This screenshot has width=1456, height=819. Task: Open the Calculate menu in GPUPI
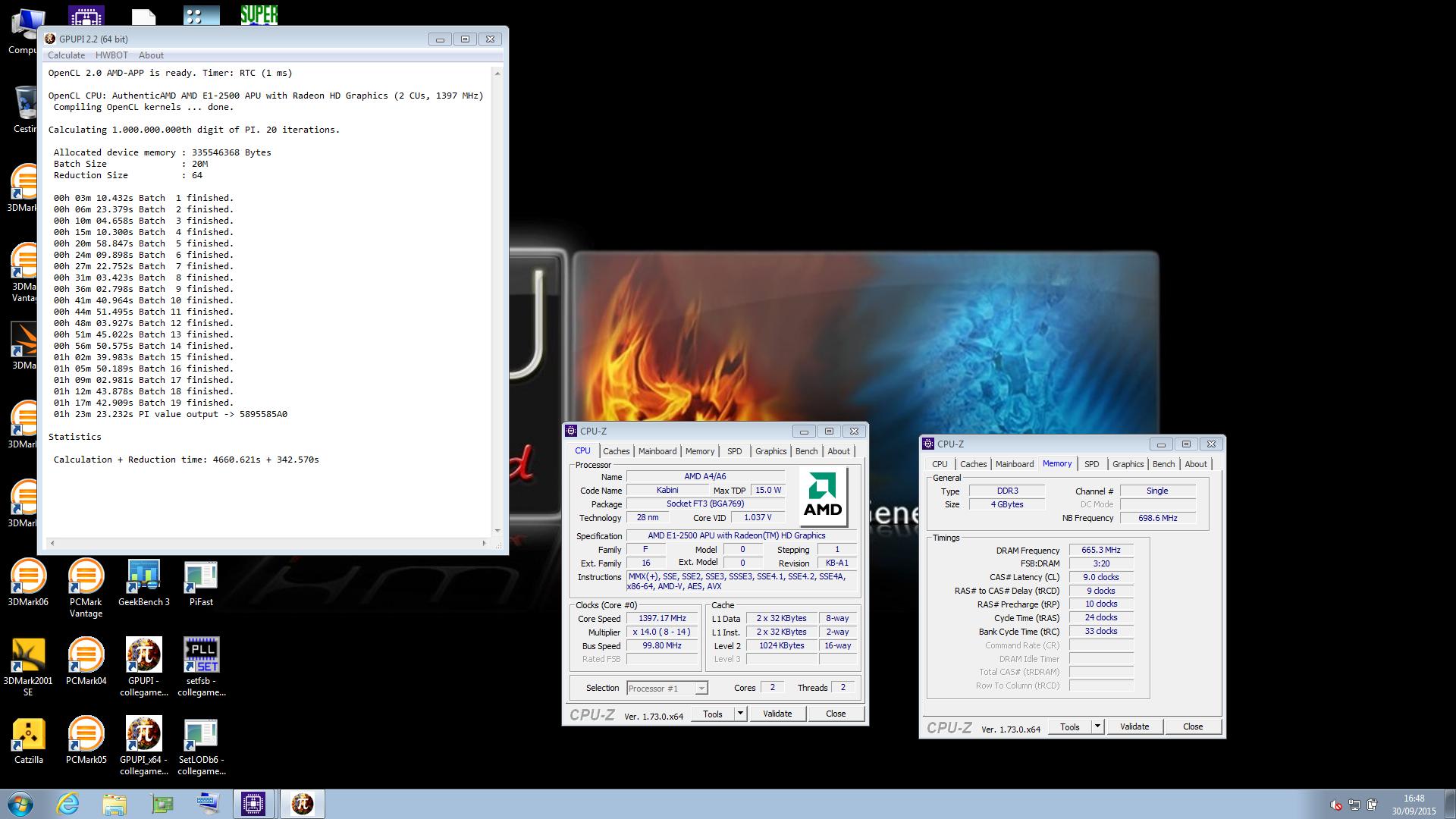[66, 55]
